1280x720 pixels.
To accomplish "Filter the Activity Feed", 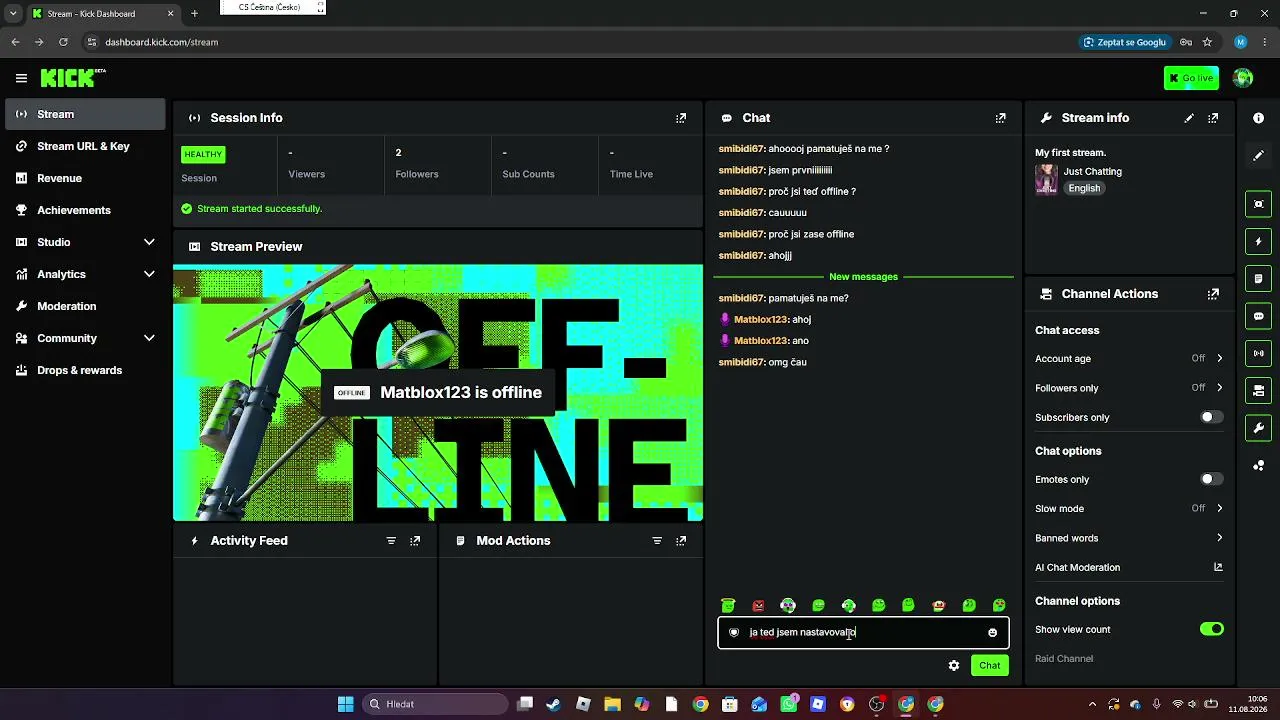I will coord(391,541).
